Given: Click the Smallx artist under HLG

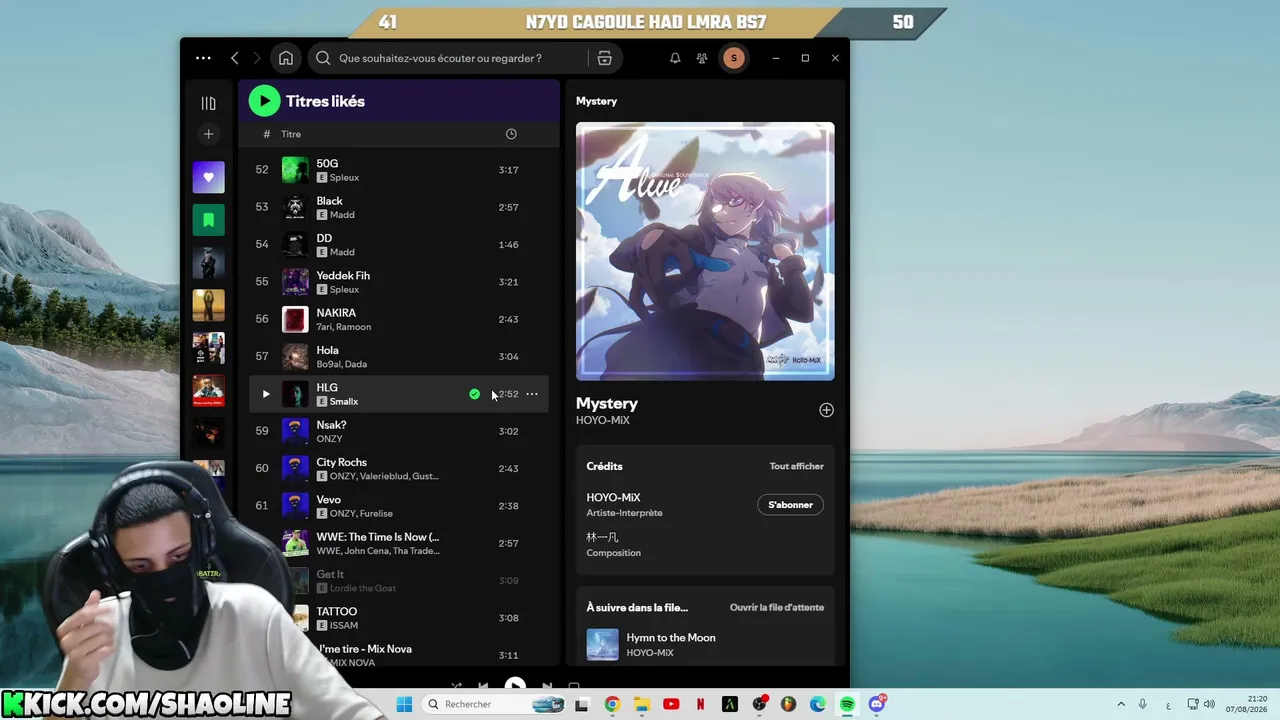Looking at the screenshot, I should [344, 402].
